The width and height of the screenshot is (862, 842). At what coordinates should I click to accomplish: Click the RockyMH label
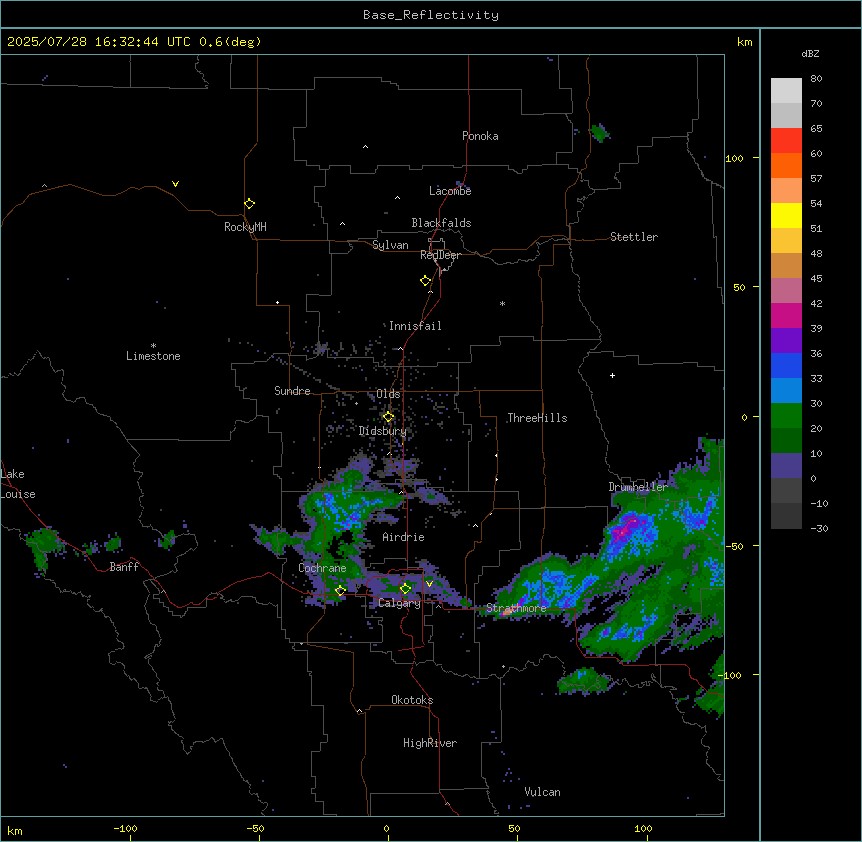[x=245, y=227]
